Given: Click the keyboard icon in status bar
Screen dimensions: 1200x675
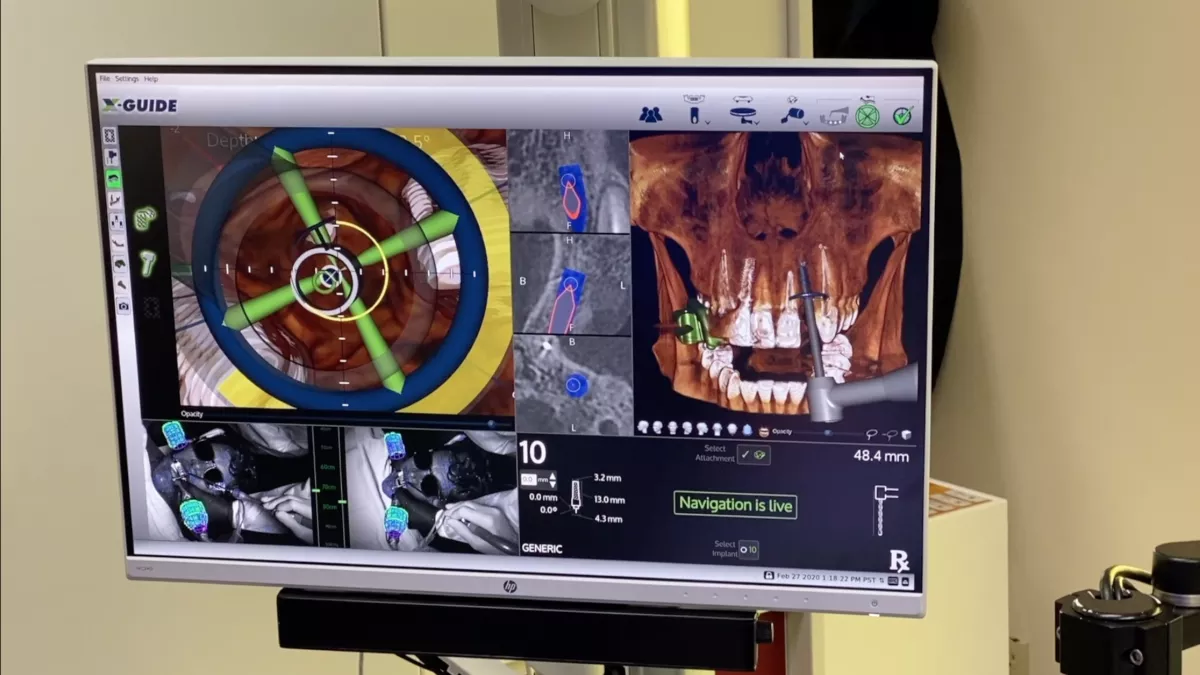Looking at the screenshot, I should tap(891, 580).
